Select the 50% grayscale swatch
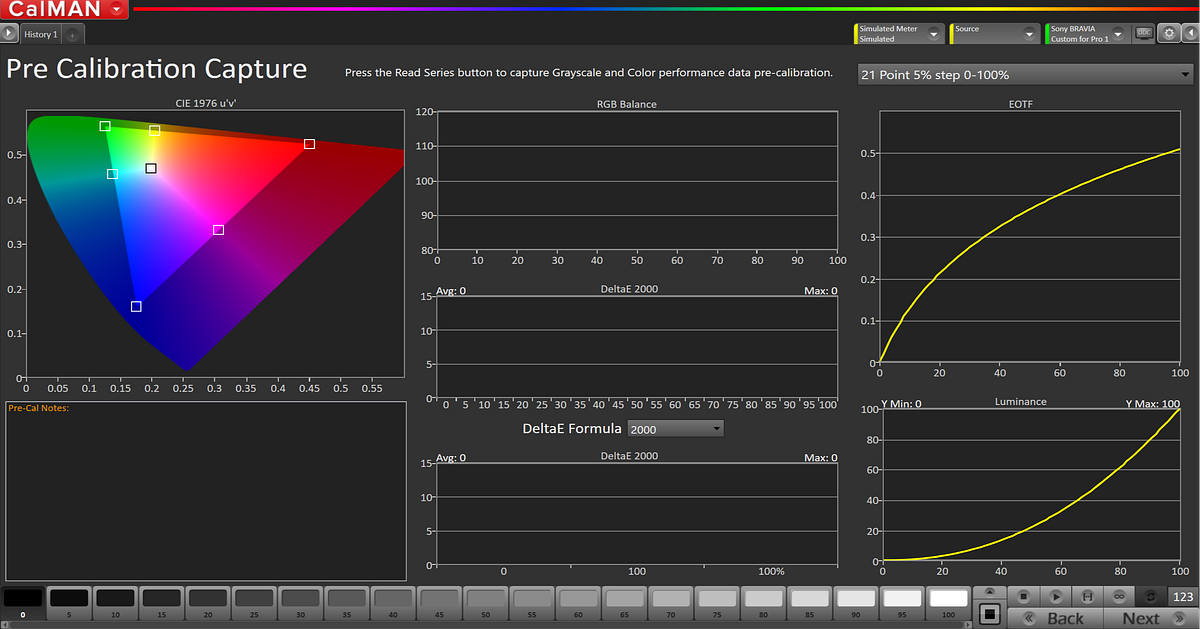This screenshot has height=629, width=1200. point(488,600)
